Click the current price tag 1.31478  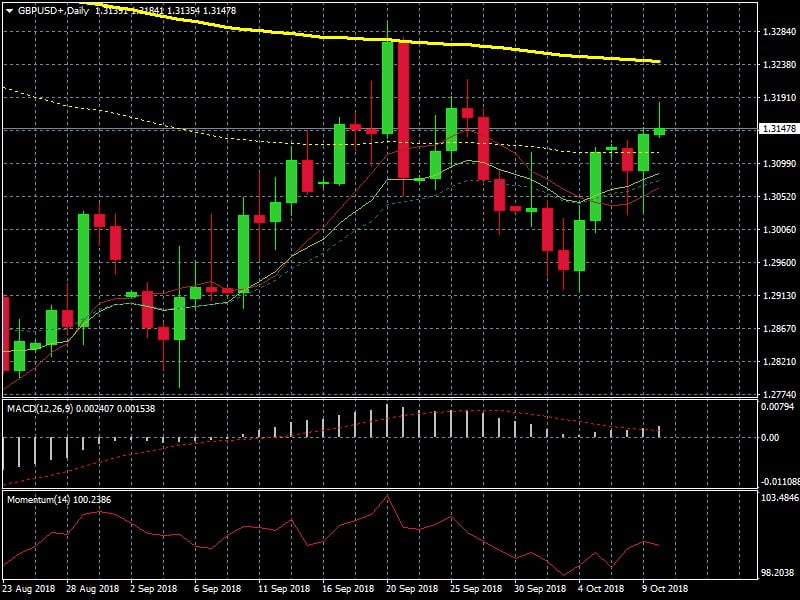point(778,129)
